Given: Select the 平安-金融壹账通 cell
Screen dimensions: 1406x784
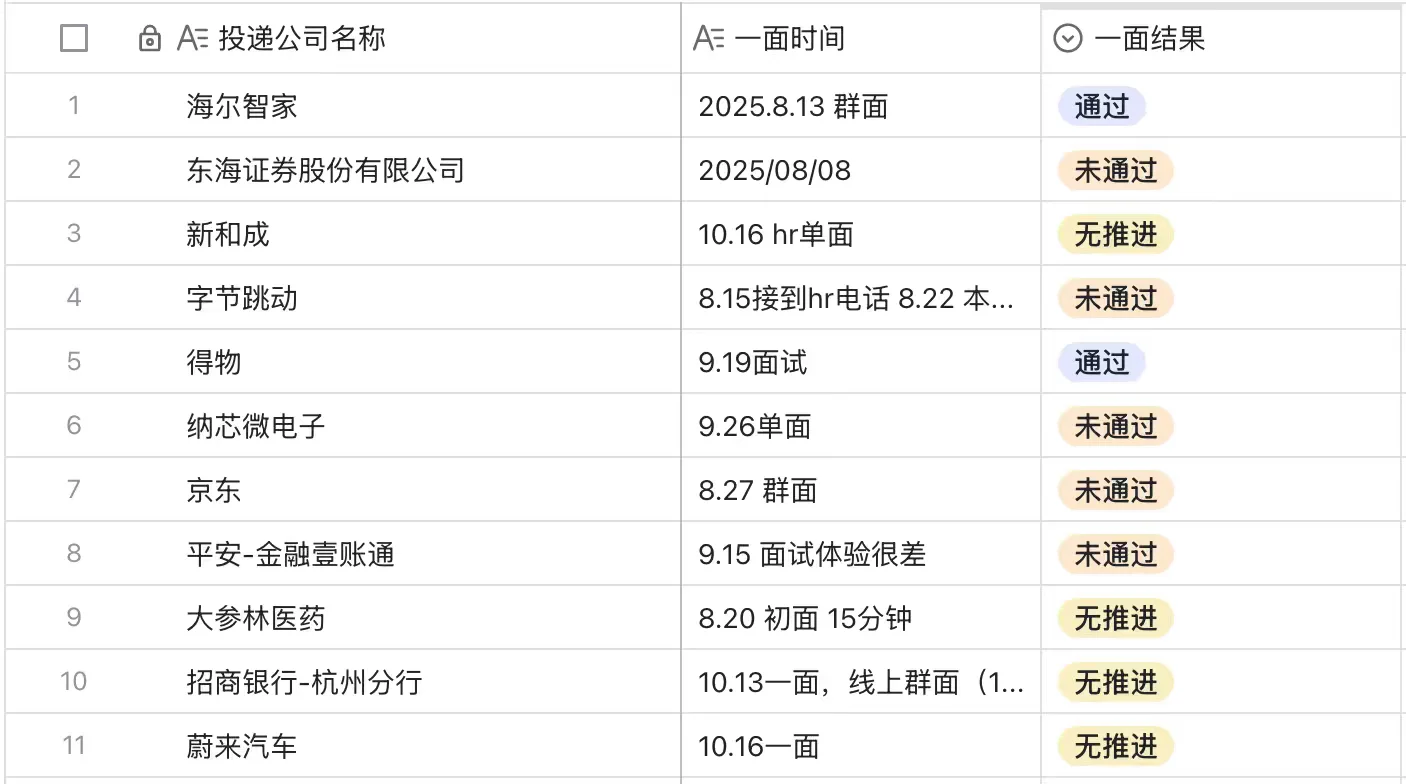Looking at the screenshot, I should click(x=290, y=554).
